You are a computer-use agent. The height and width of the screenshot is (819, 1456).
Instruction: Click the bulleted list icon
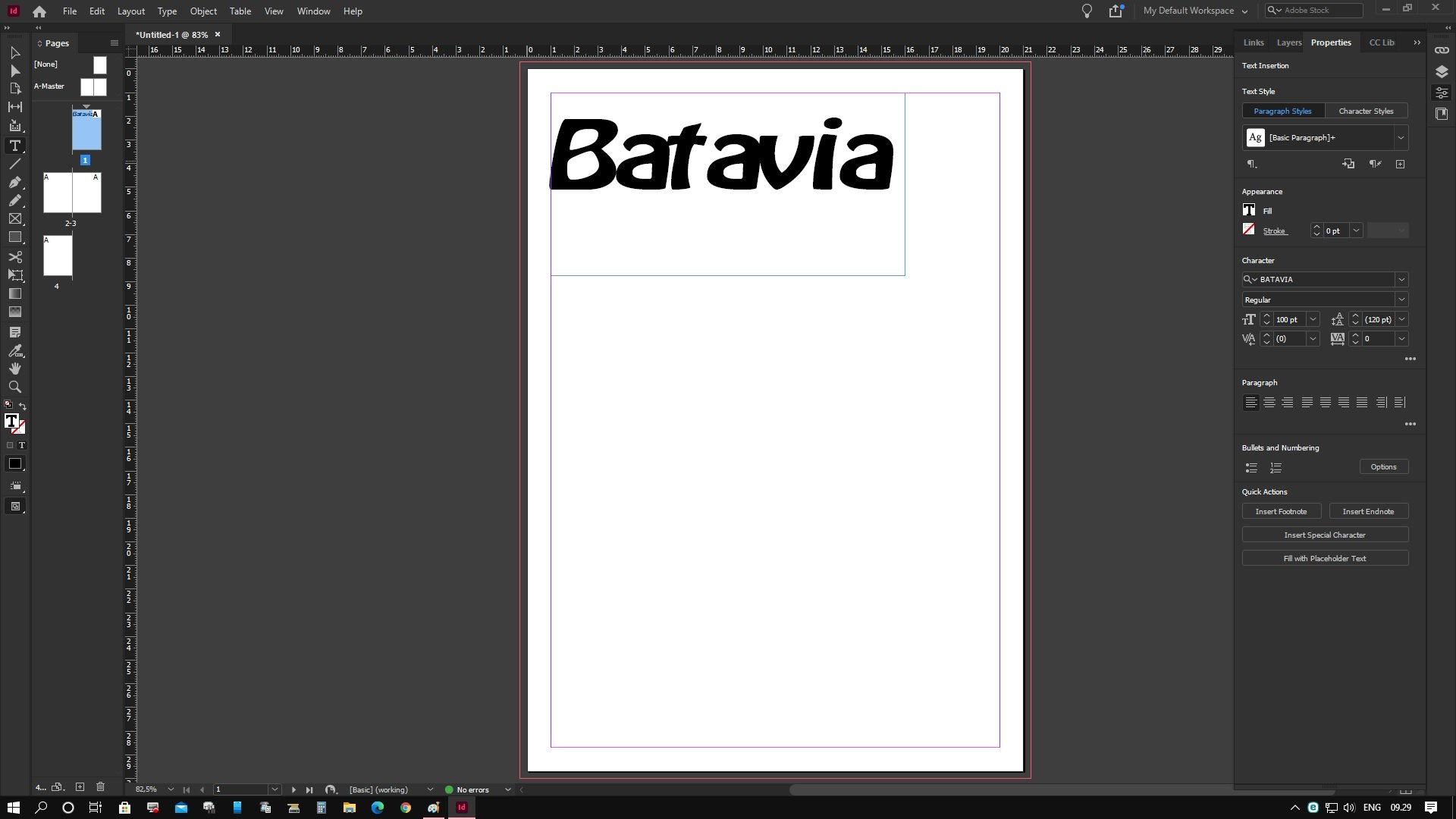(x=1251, y=468)
